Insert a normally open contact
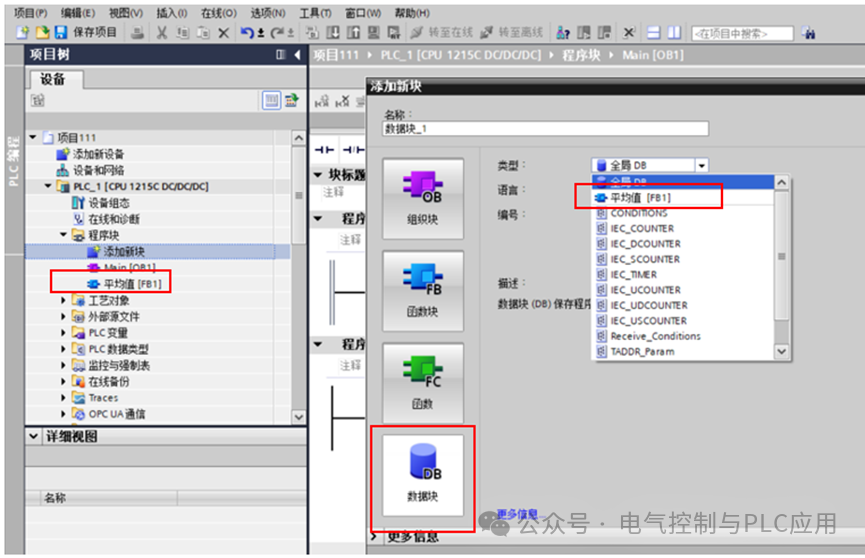 (324, 150)
